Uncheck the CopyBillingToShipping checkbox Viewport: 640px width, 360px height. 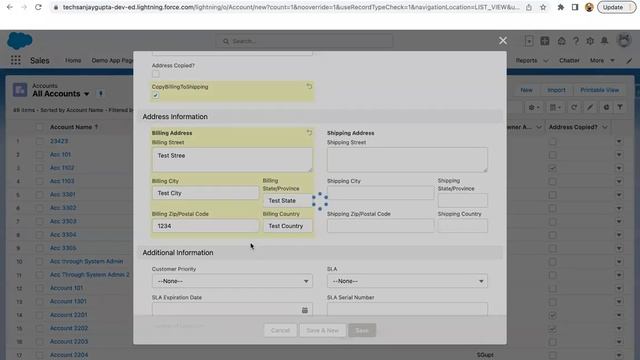click(x=156, y=95)
